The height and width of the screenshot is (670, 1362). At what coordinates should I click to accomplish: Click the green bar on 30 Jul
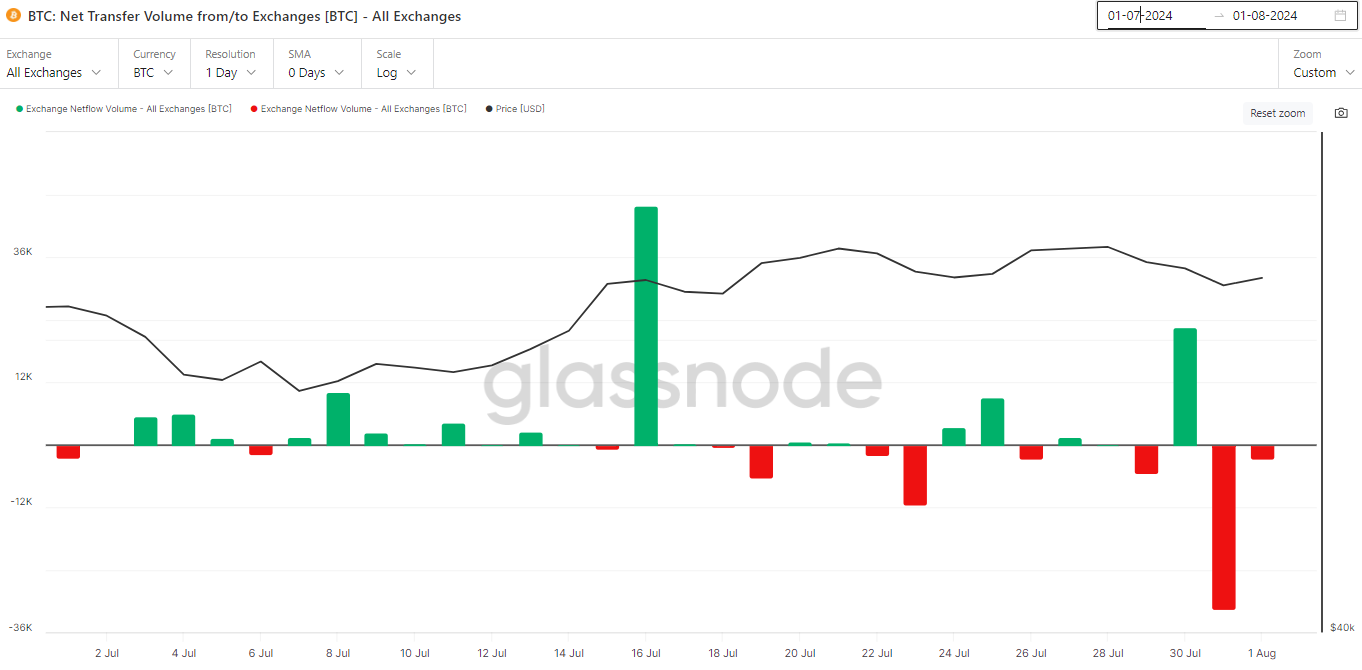[1185, 386]
